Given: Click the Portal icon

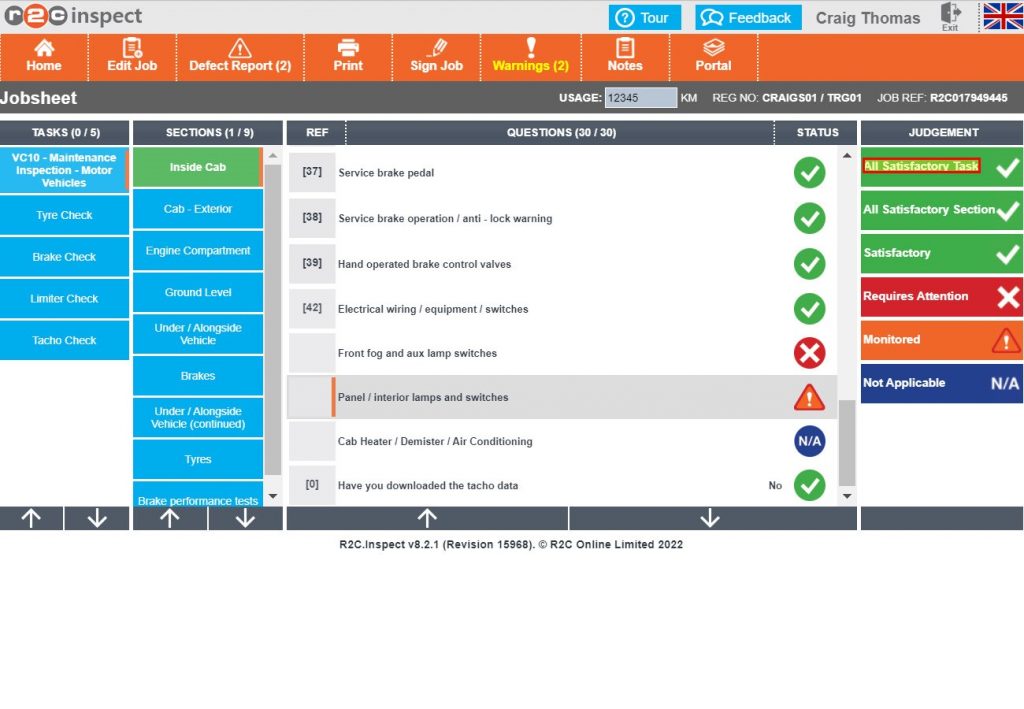Looking at the screenshot, I should [x=713, y=58].
